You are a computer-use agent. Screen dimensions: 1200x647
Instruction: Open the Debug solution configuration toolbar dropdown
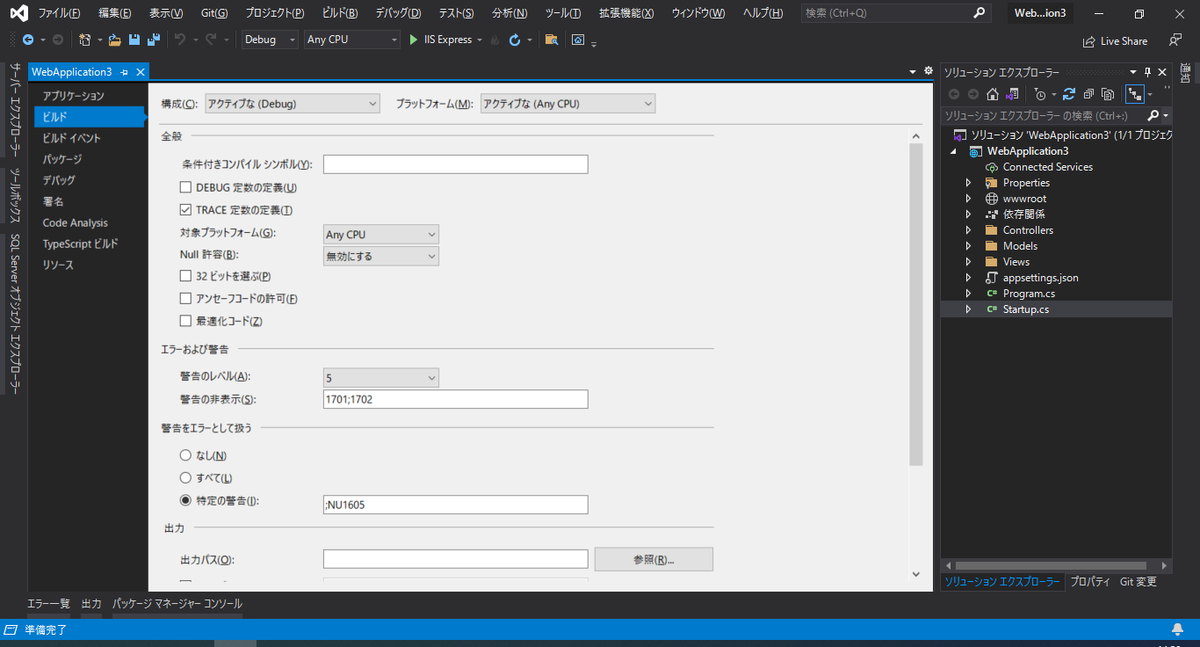(270, 40)
